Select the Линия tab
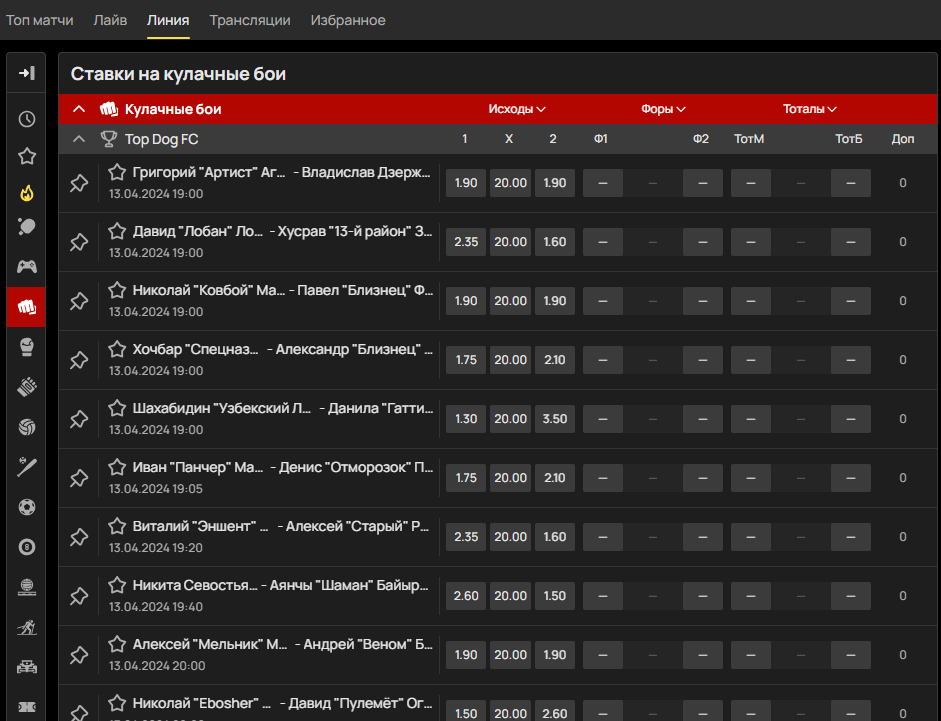The image size is (941, 721). (168, 20)
